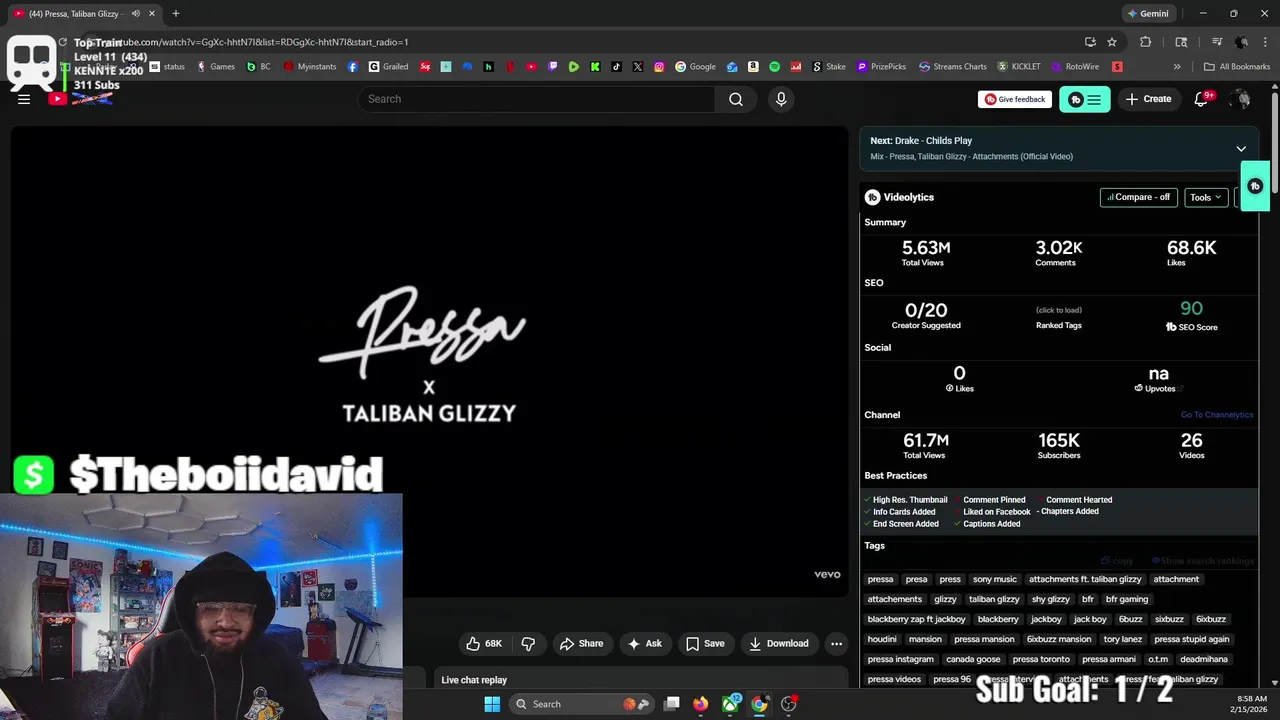Screen dimensions: 1280x720
Task: Toggle Compare - off button
Action: [x=1138, y=197]
